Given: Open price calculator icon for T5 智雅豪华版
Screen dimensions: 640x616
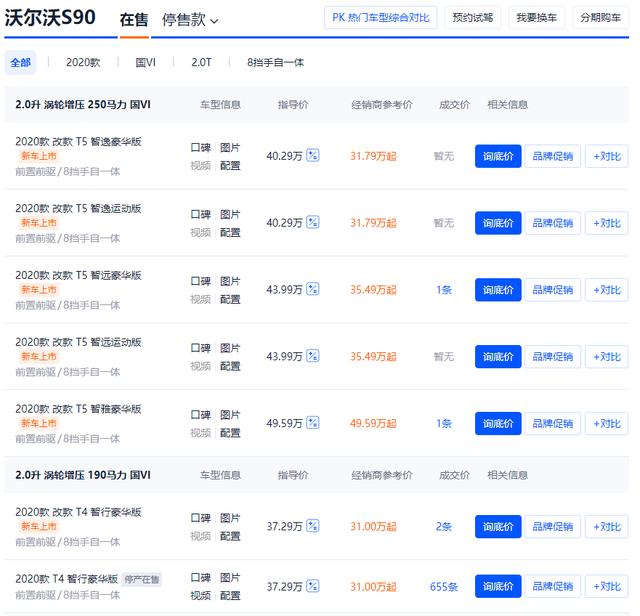Looking at the screenshot, I should [313, 423].
